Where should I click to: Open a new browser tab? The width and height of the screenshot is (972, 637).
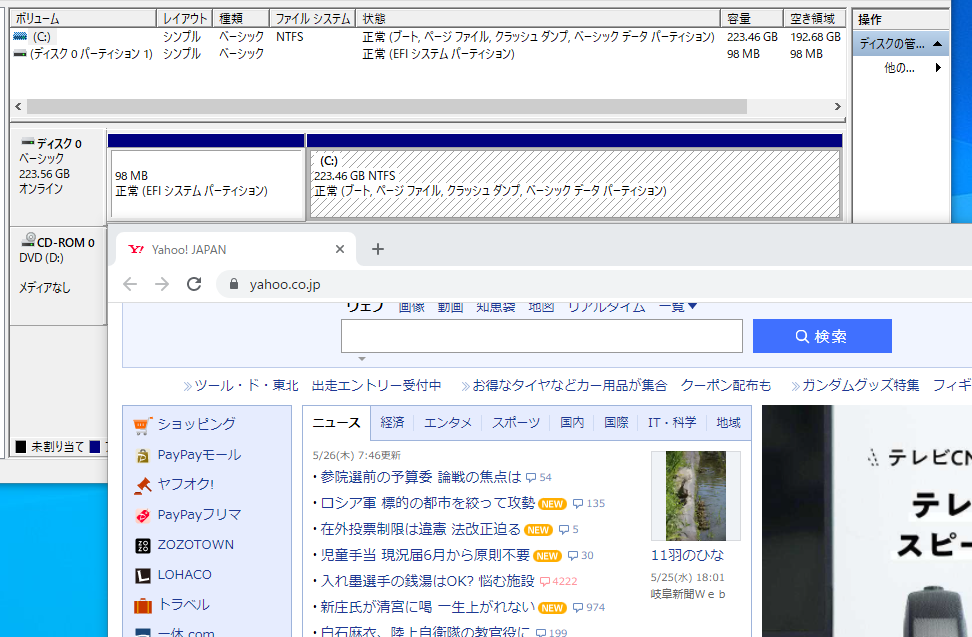(x=378, y=249)
